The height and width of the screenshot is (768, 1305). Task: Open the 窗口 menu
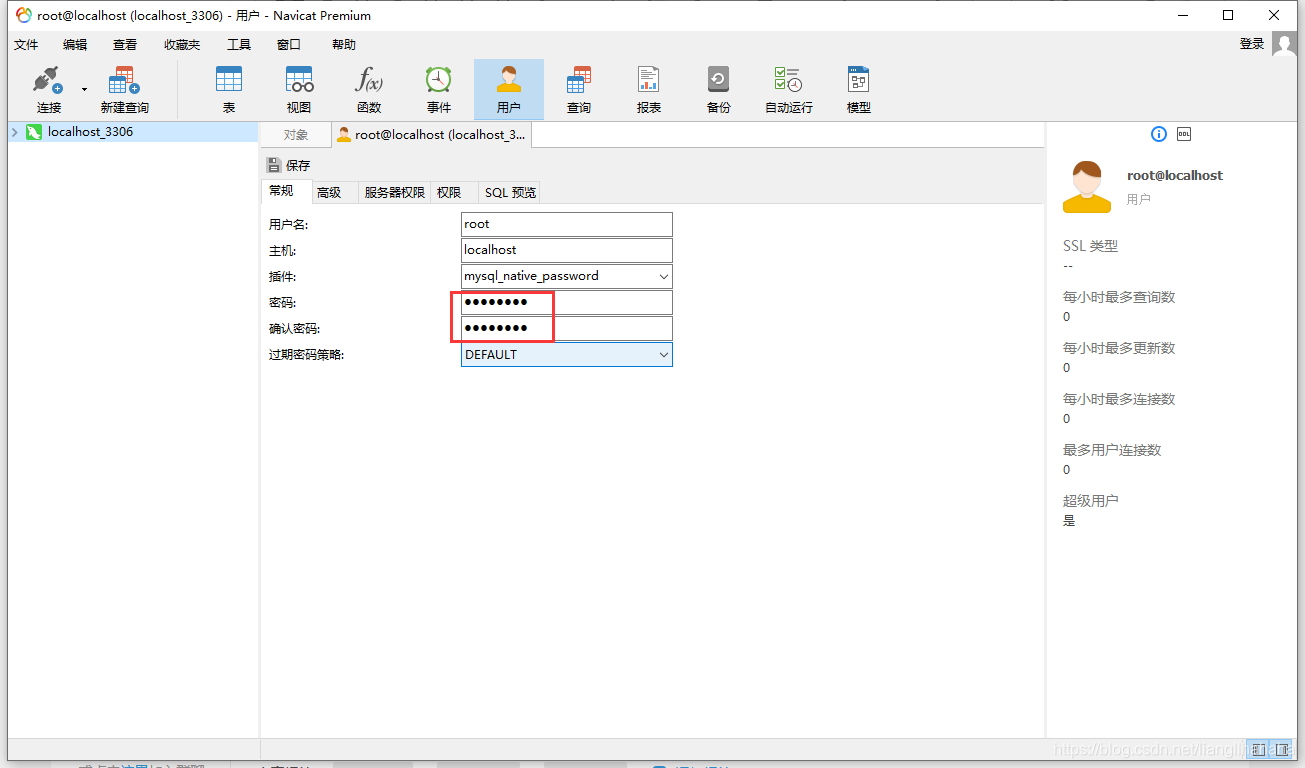(x=289, y=45)
